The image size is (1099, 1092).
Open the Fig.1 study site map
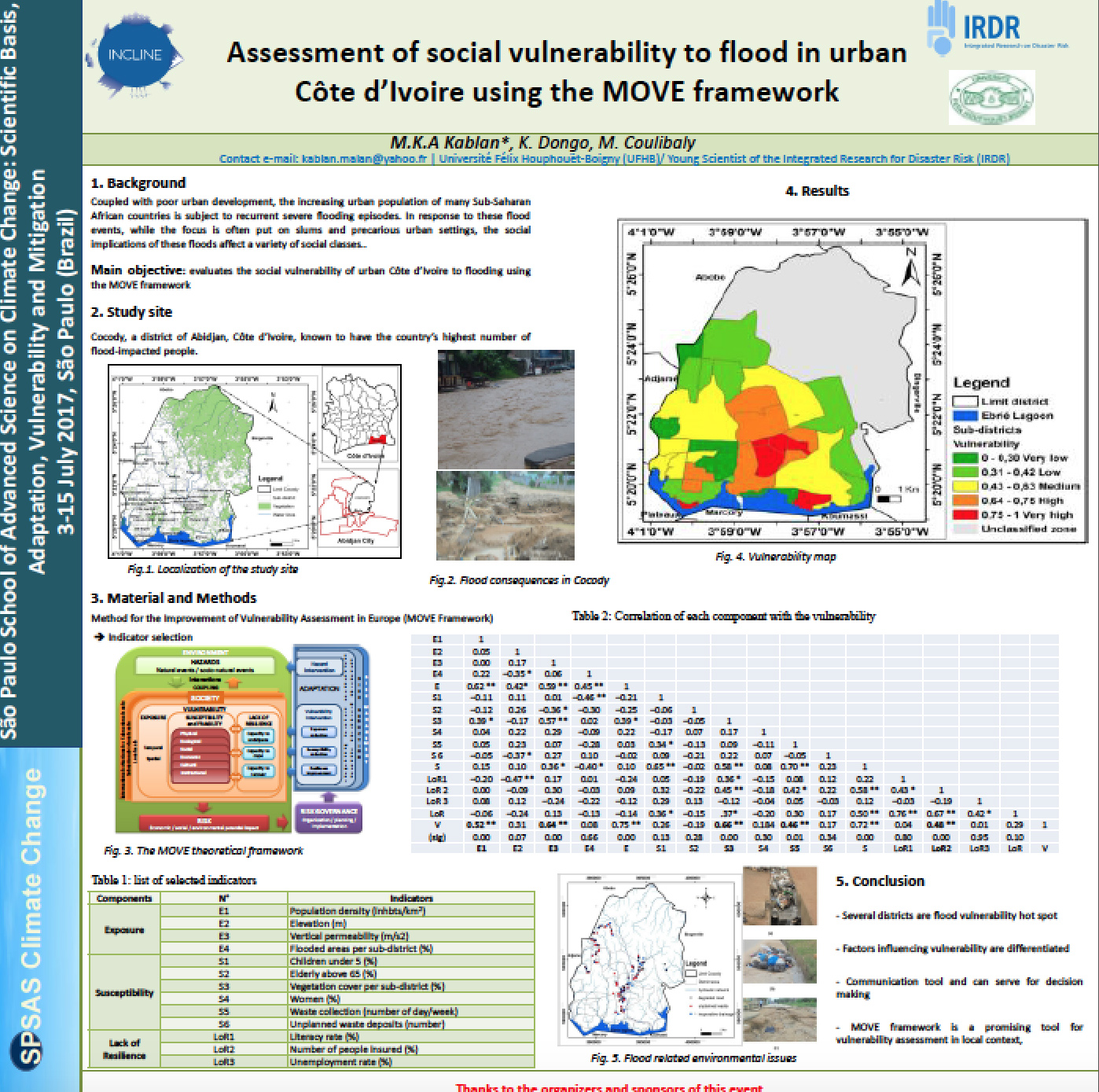click(255, 461)
